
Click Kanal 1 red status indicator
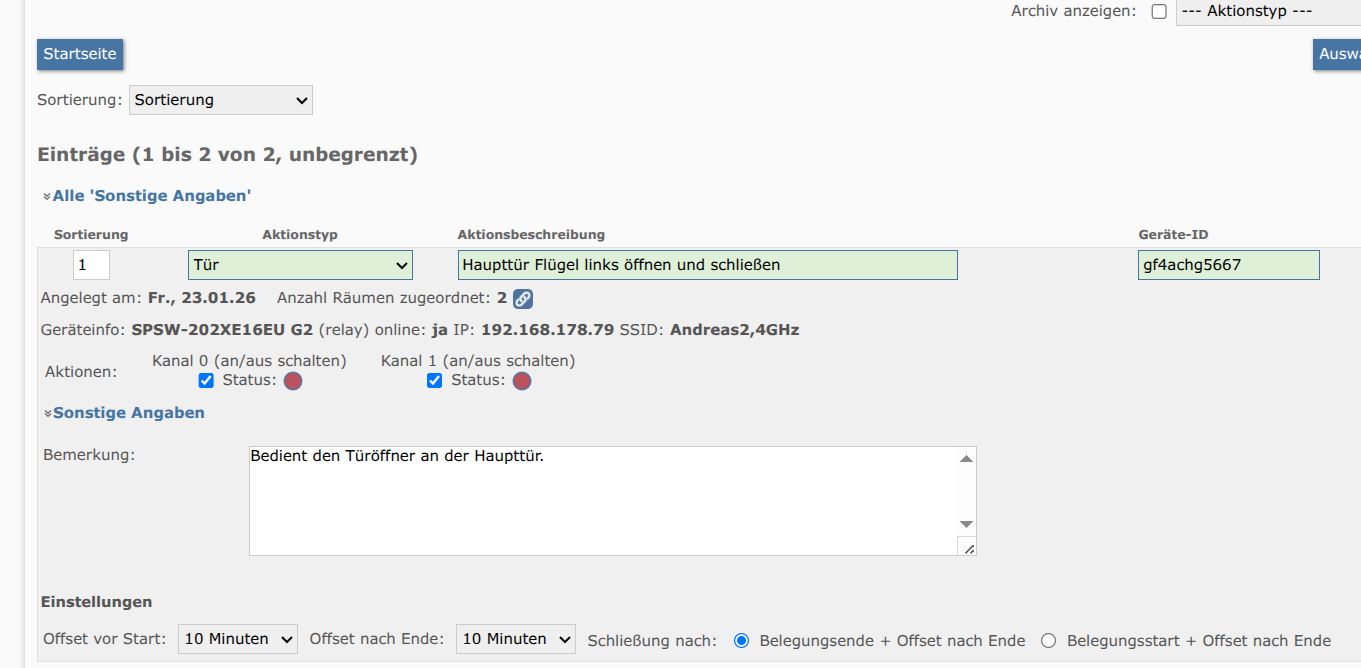pyautogui.click(x=522, y=381)
